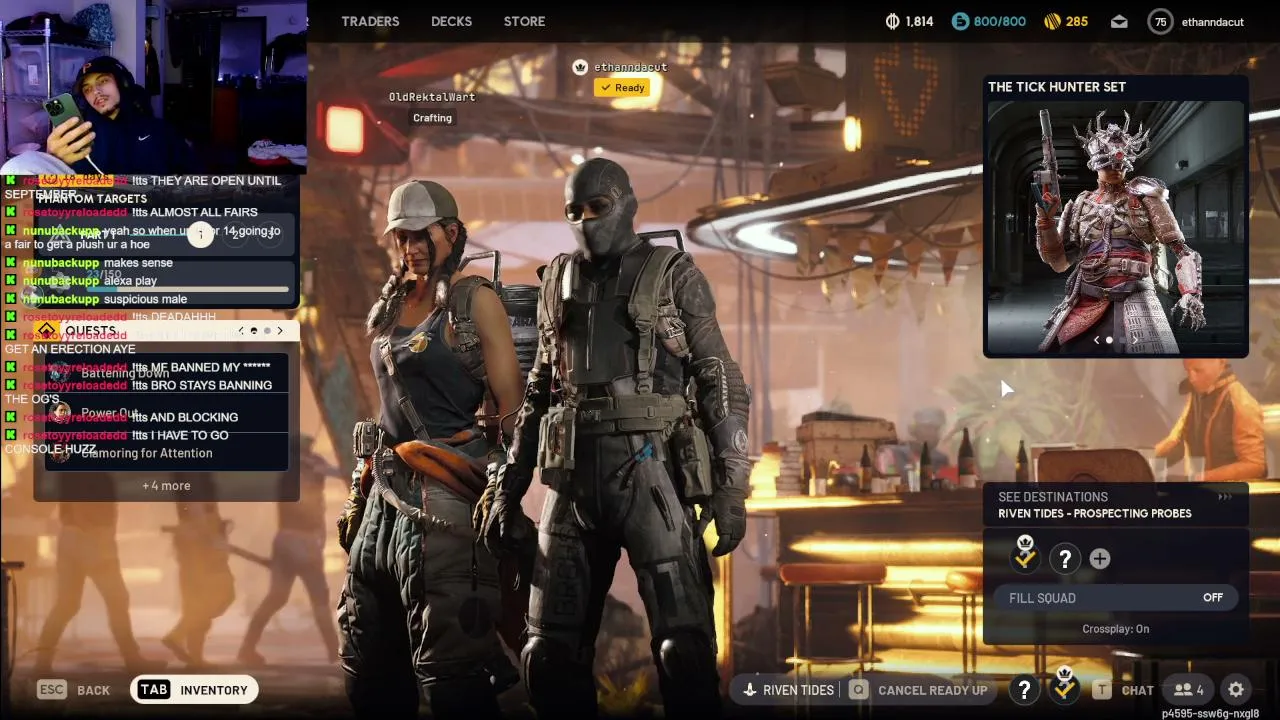1280x720 pixels.
Task: Click the RIVEN TIDES label in bottom bar
Action: point(798,690)
